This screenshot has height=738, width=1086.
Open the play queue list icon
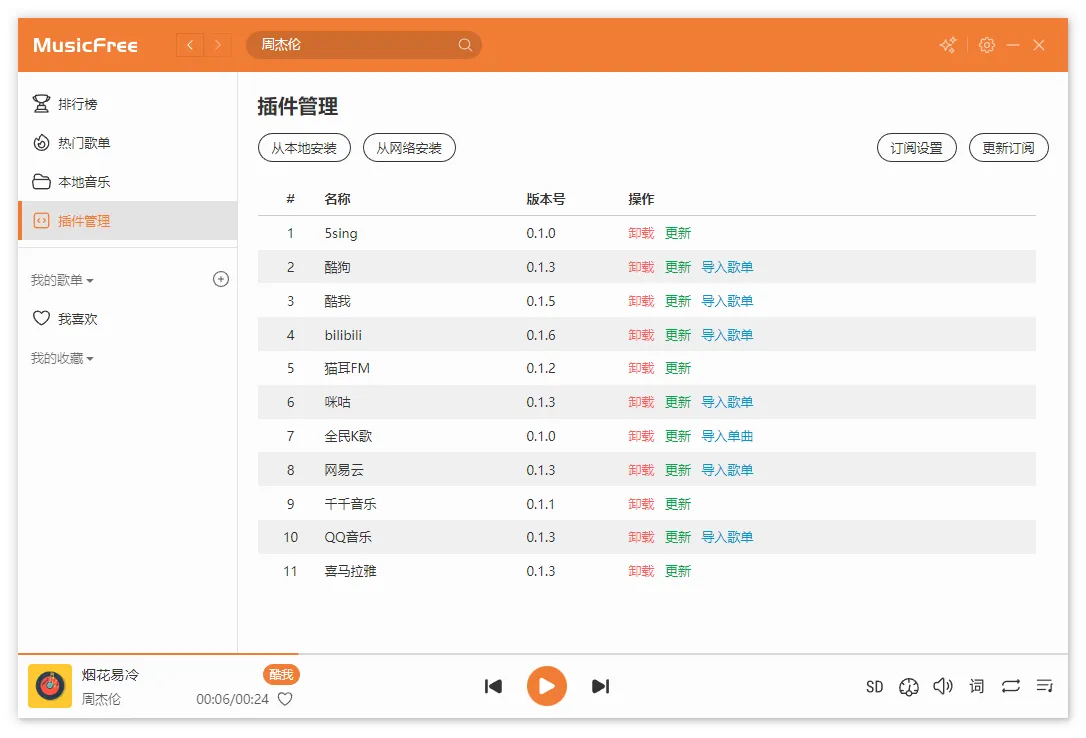(1044, 686)
